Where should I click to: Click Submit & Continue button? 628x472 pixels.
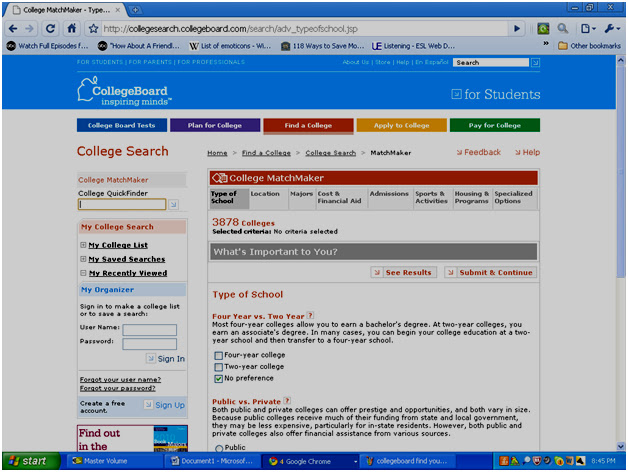pos(491,272)
